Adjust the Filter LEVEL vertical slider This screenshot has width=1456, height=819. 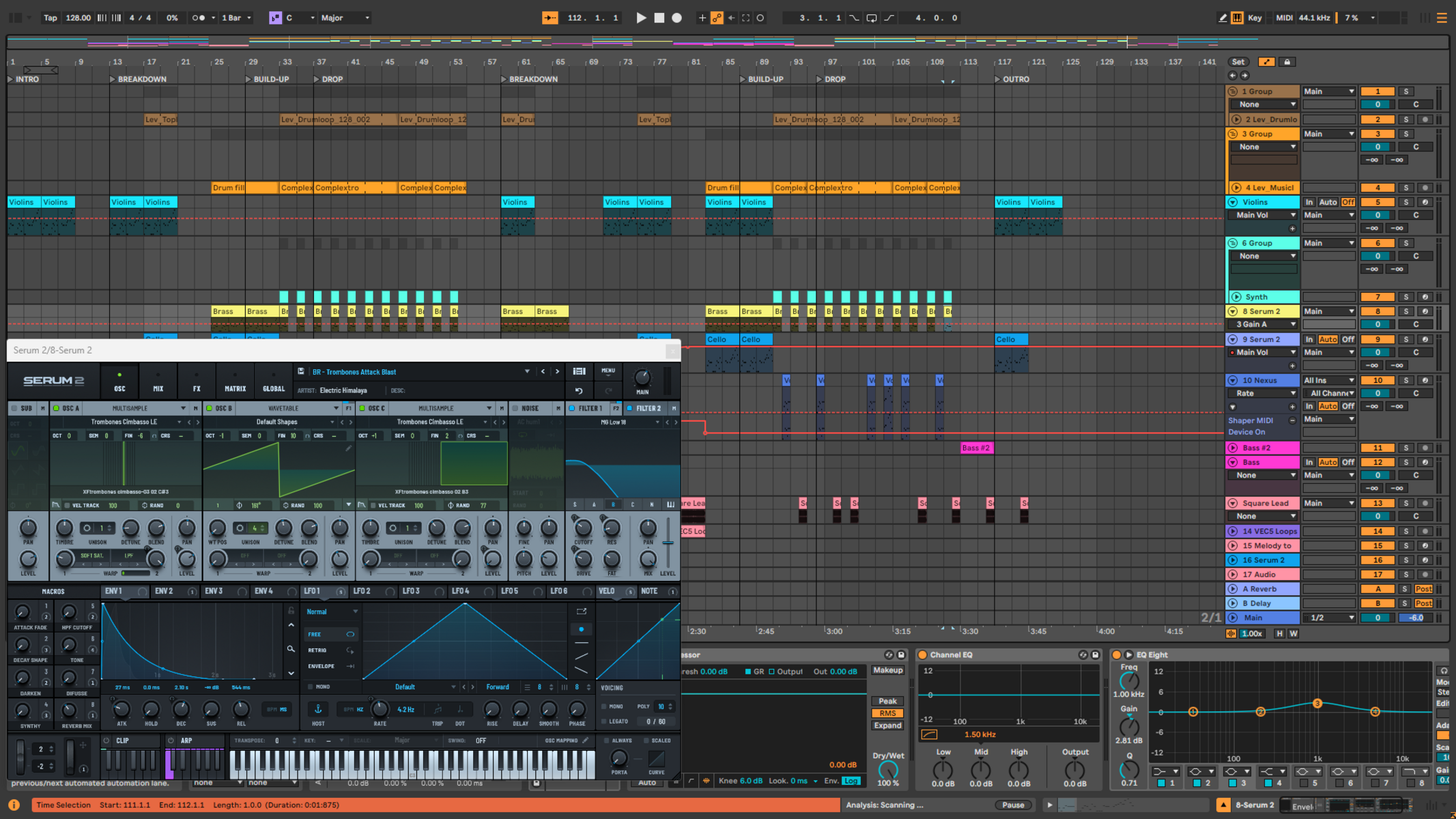click(668, 543)
